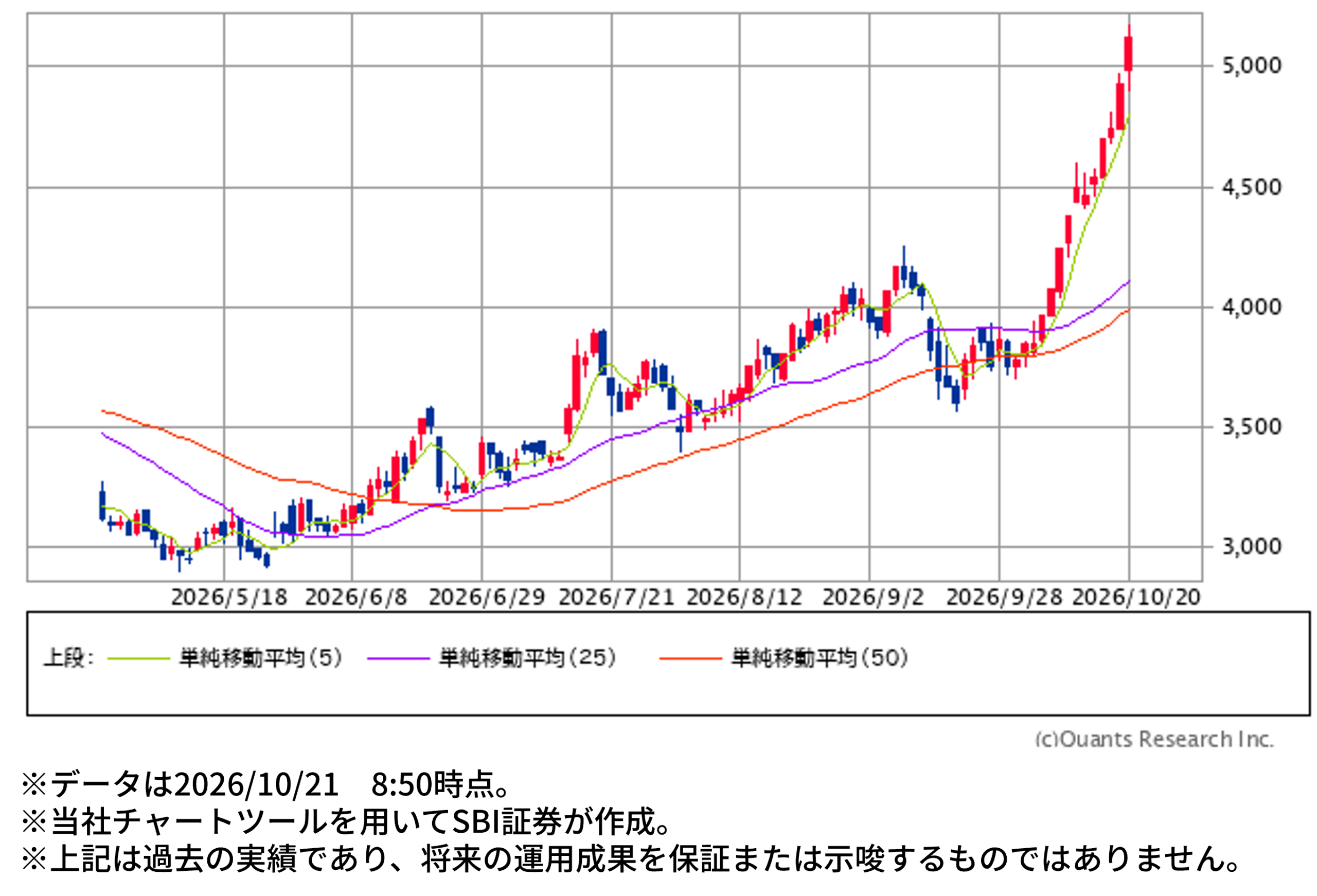Click the SBI証券が作成 chart tool note
1317x896 pixels.
point(347,822)
